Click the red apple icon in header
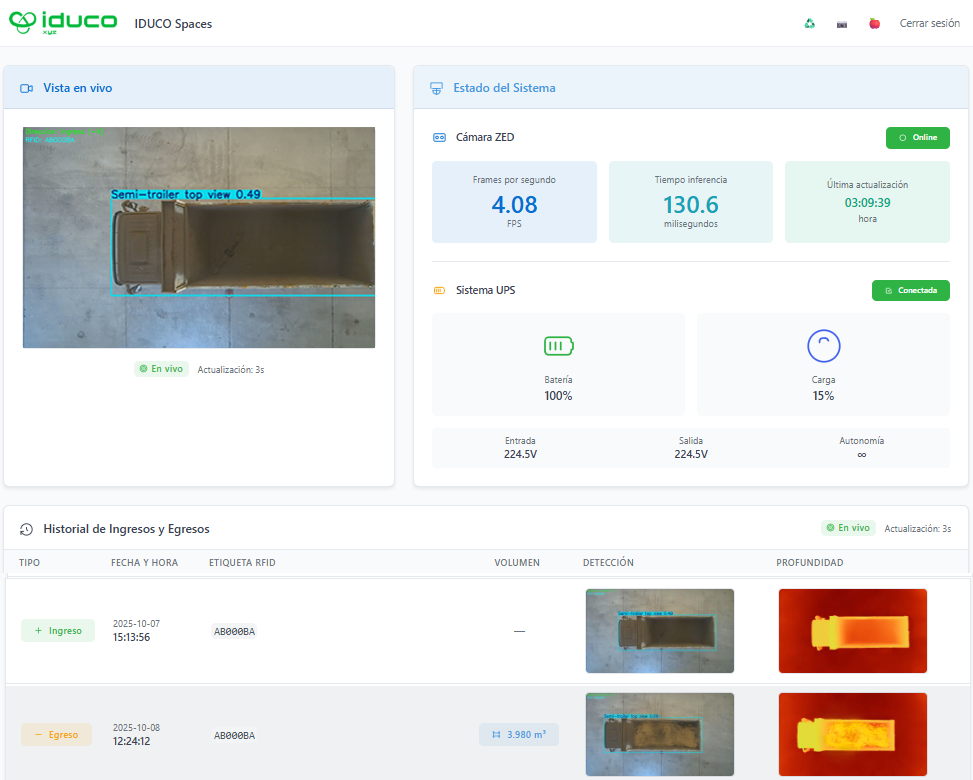This screenshot has width=973, height=780. (x=874, y=24)
